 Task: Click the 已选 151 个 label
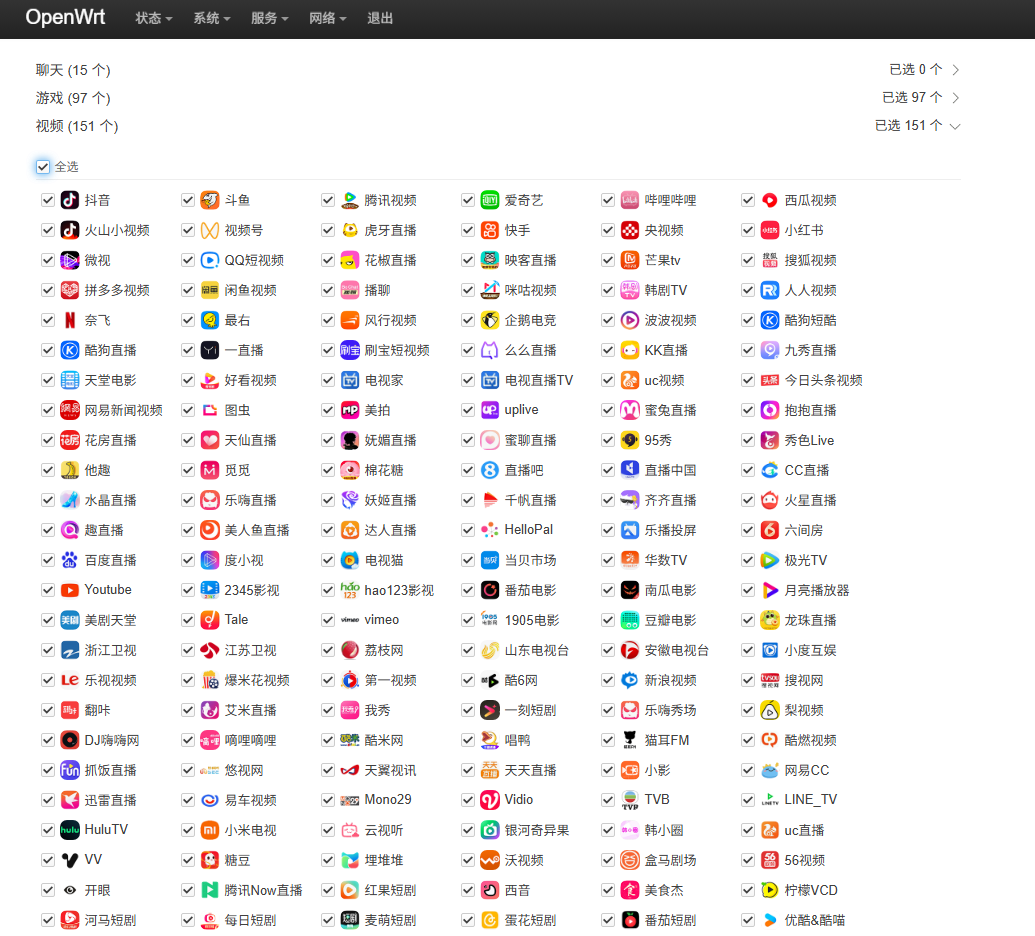coord(908,125)
